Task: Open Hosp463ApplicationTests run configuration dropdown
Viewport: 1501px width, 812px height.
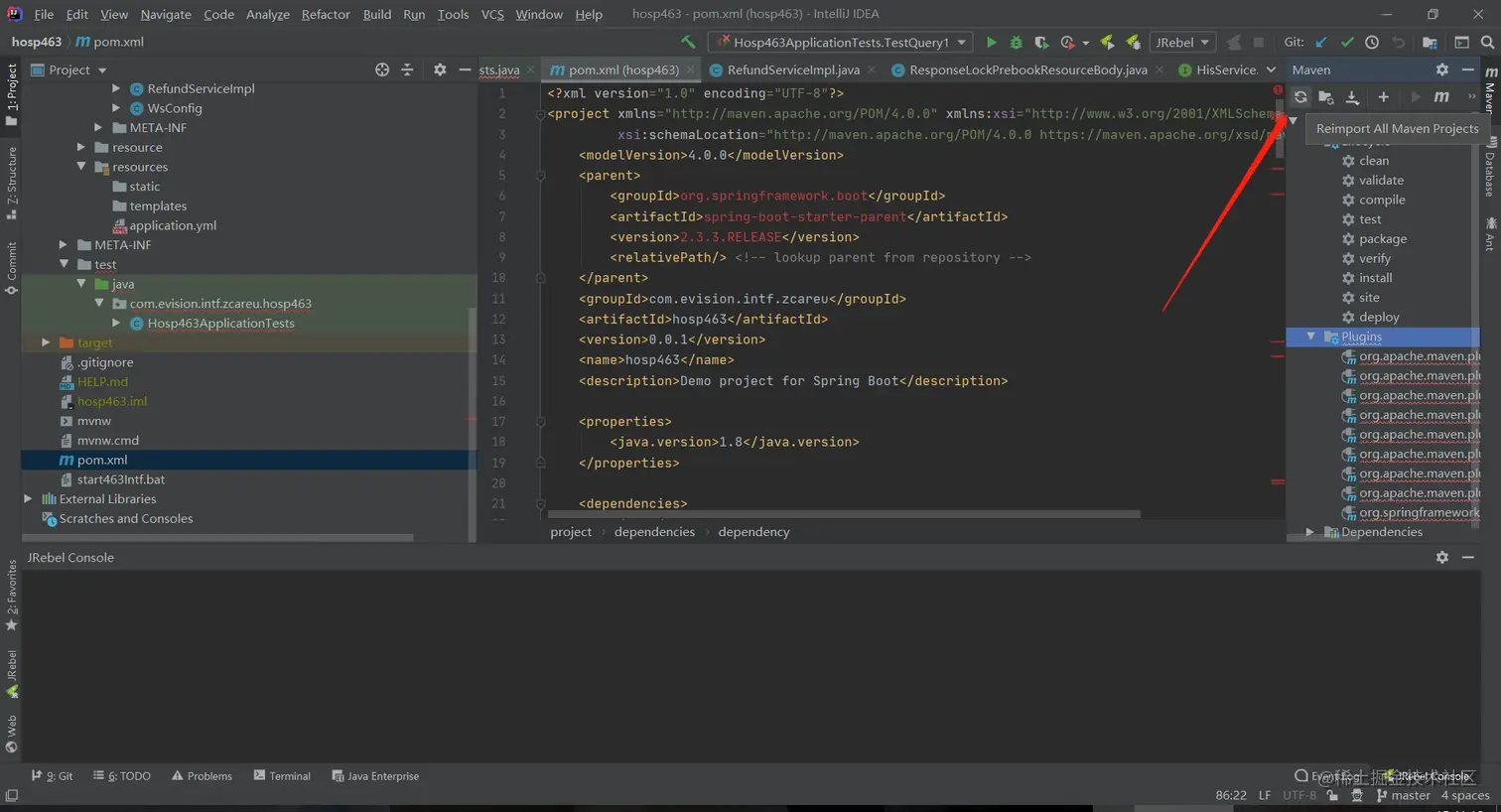Action: pos(840,42)
